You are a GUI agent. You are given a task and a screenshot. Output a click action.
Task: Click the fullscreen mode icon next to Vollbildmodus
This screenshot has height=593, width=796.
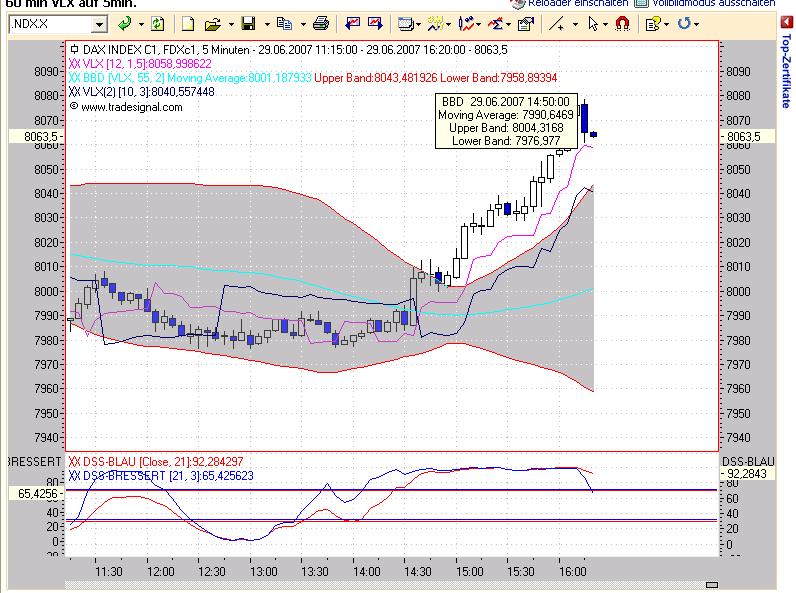click(641, 4)
